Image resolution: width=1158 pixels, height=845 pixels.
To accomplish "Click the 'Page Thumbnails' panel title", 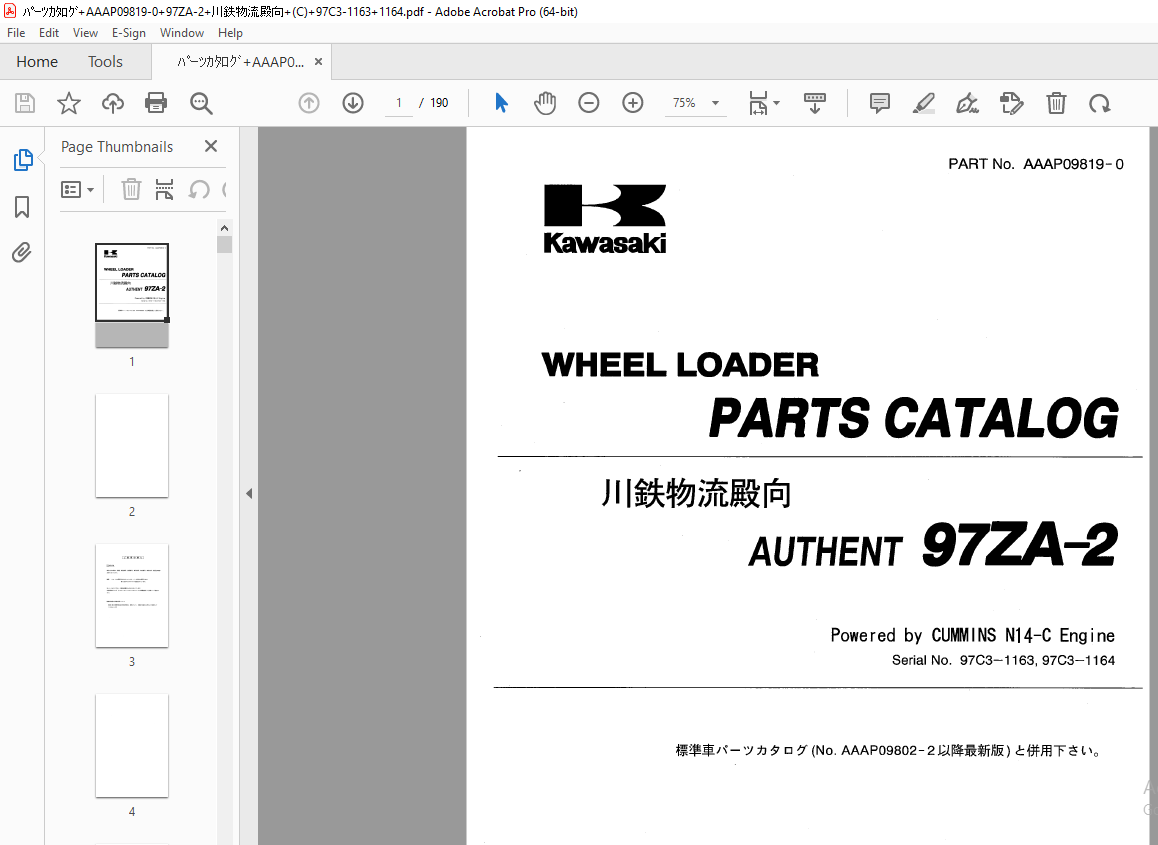I will (x=117, y=146).
